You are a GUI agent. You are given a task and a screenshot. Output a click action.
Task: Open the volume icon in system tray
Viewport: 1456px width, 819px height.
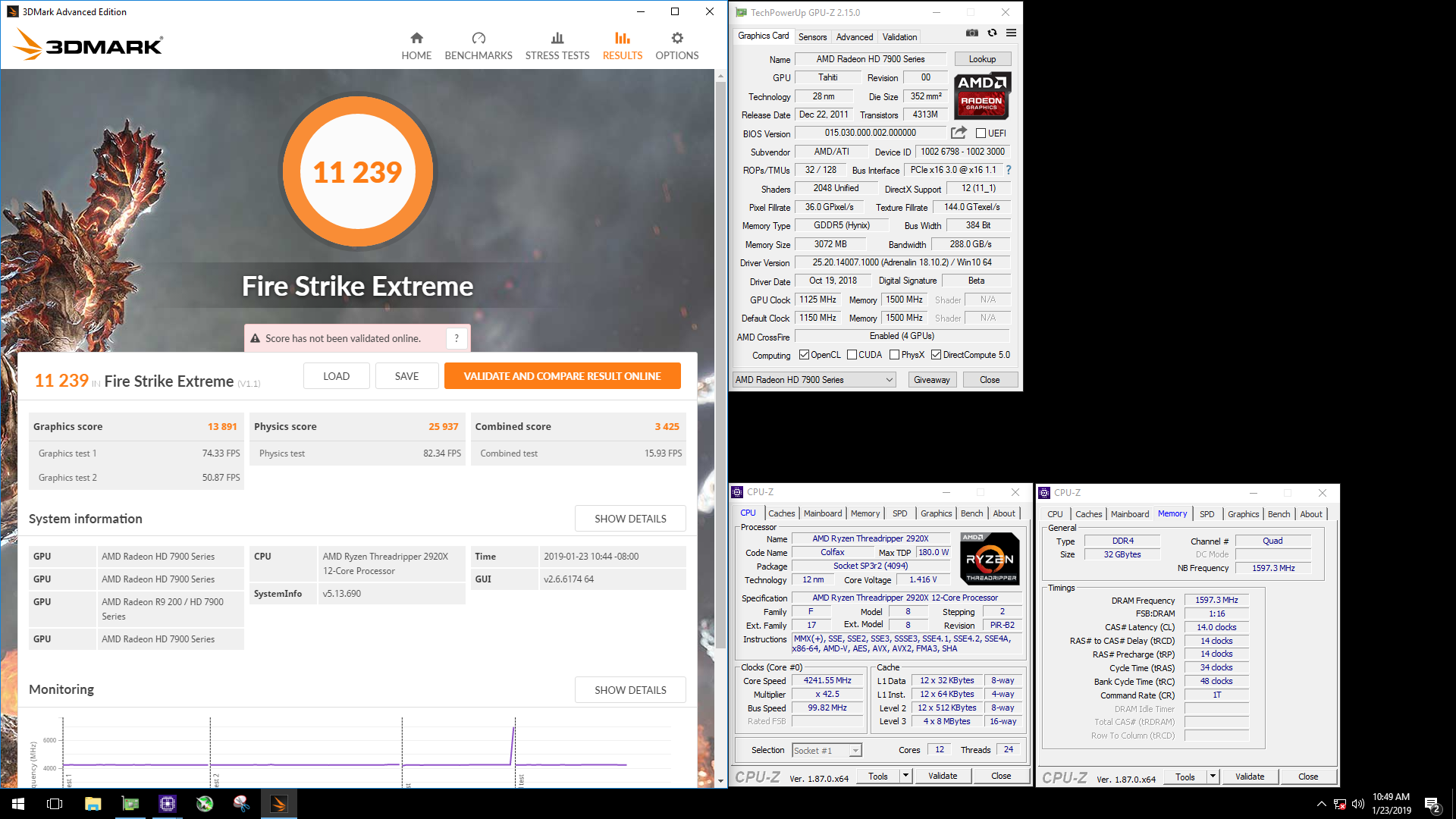click(x=1357, y=804)
